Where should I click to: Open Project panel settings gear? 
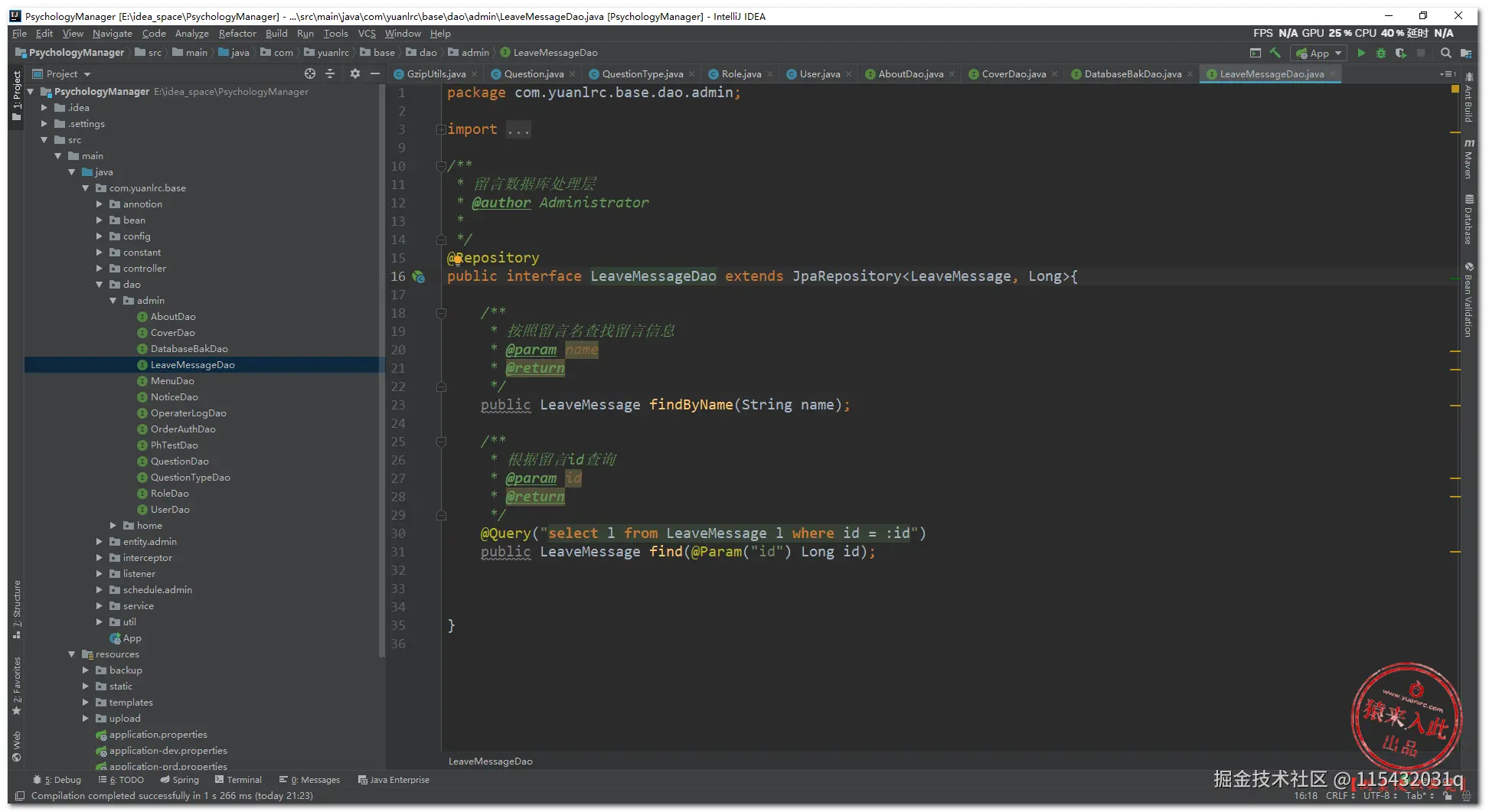tap(354, 73)
